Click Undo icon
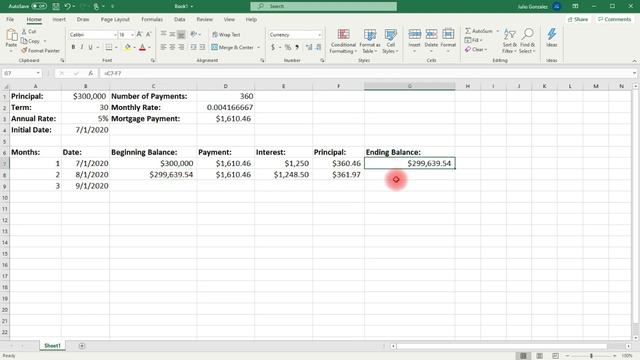 (67, 6)
